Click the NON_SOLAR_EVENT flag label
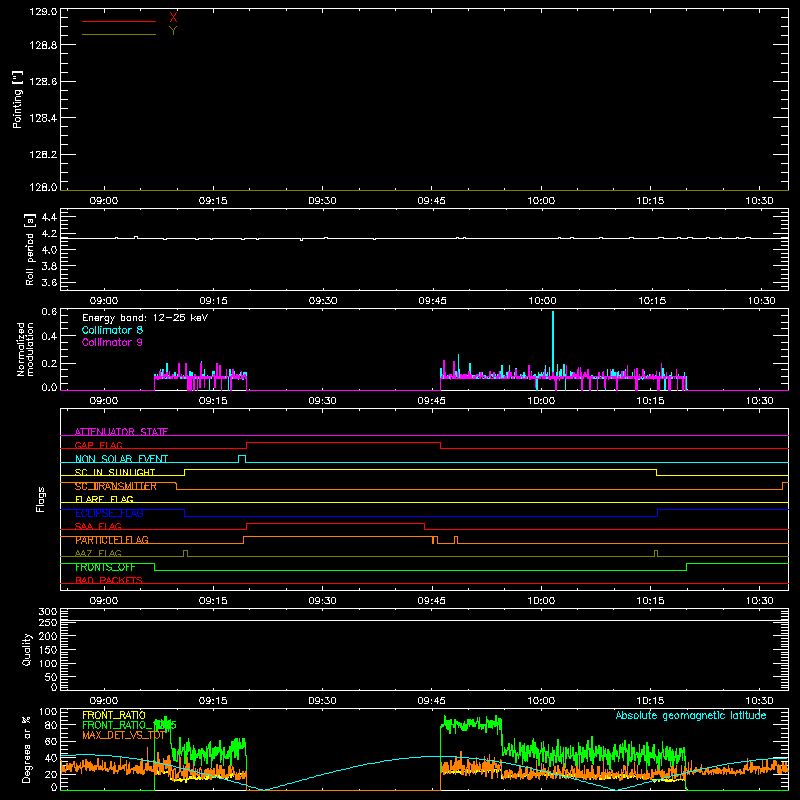 [121, 459]
